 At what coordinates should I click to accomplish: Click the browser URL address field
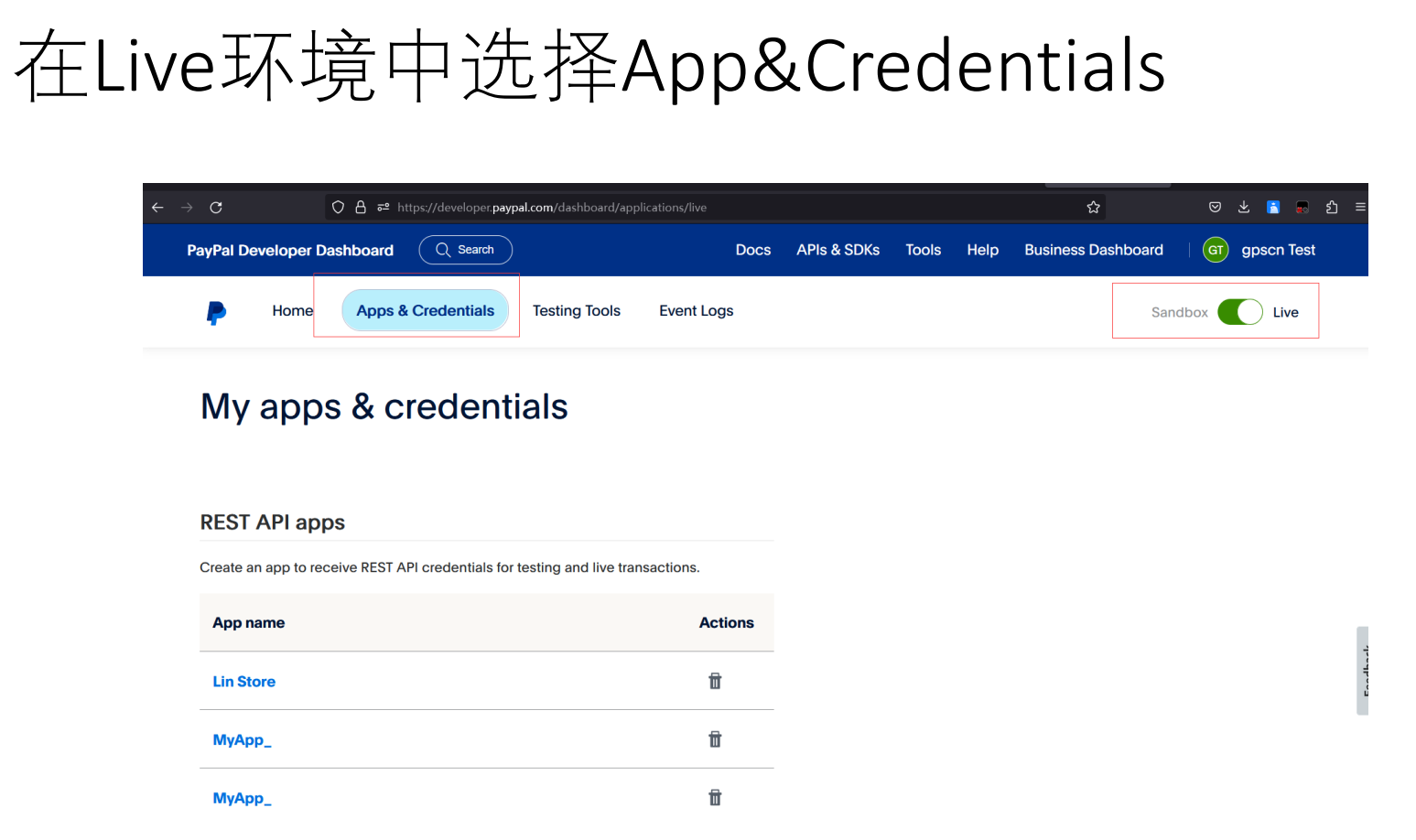coord(714,208)
